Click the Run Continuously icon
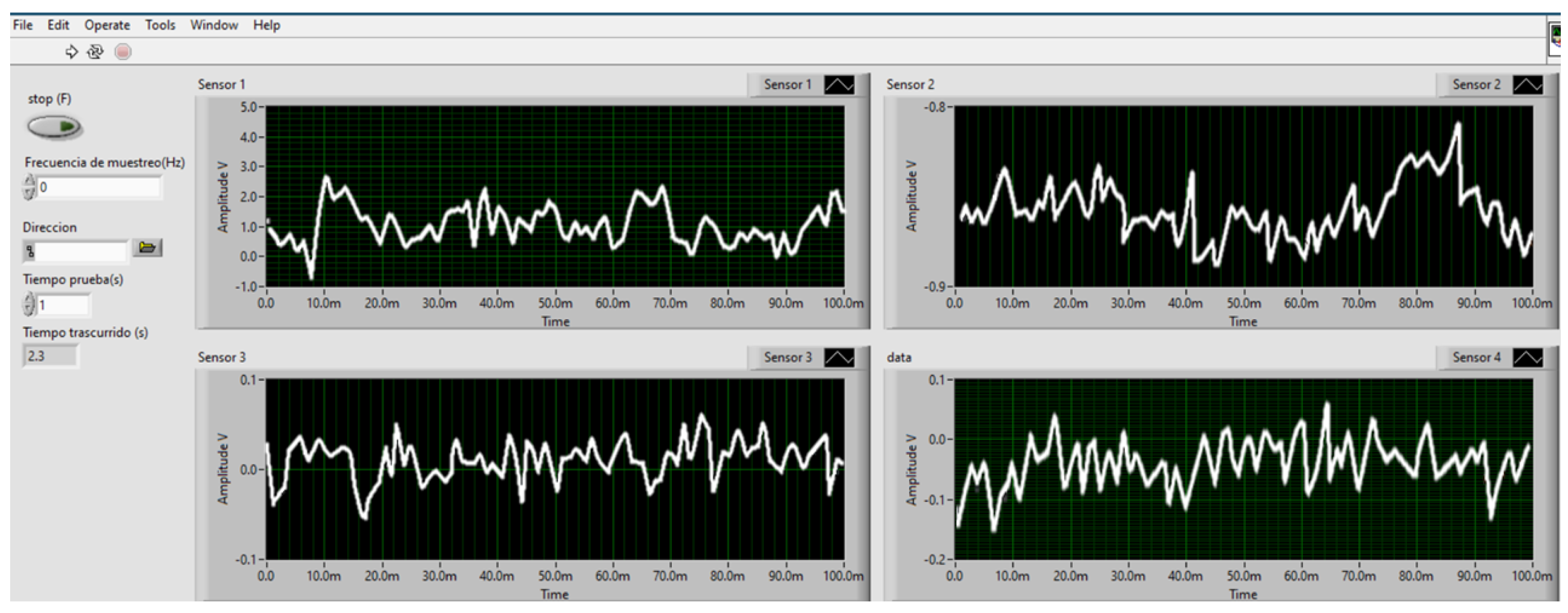 click(x=96, y=52)
